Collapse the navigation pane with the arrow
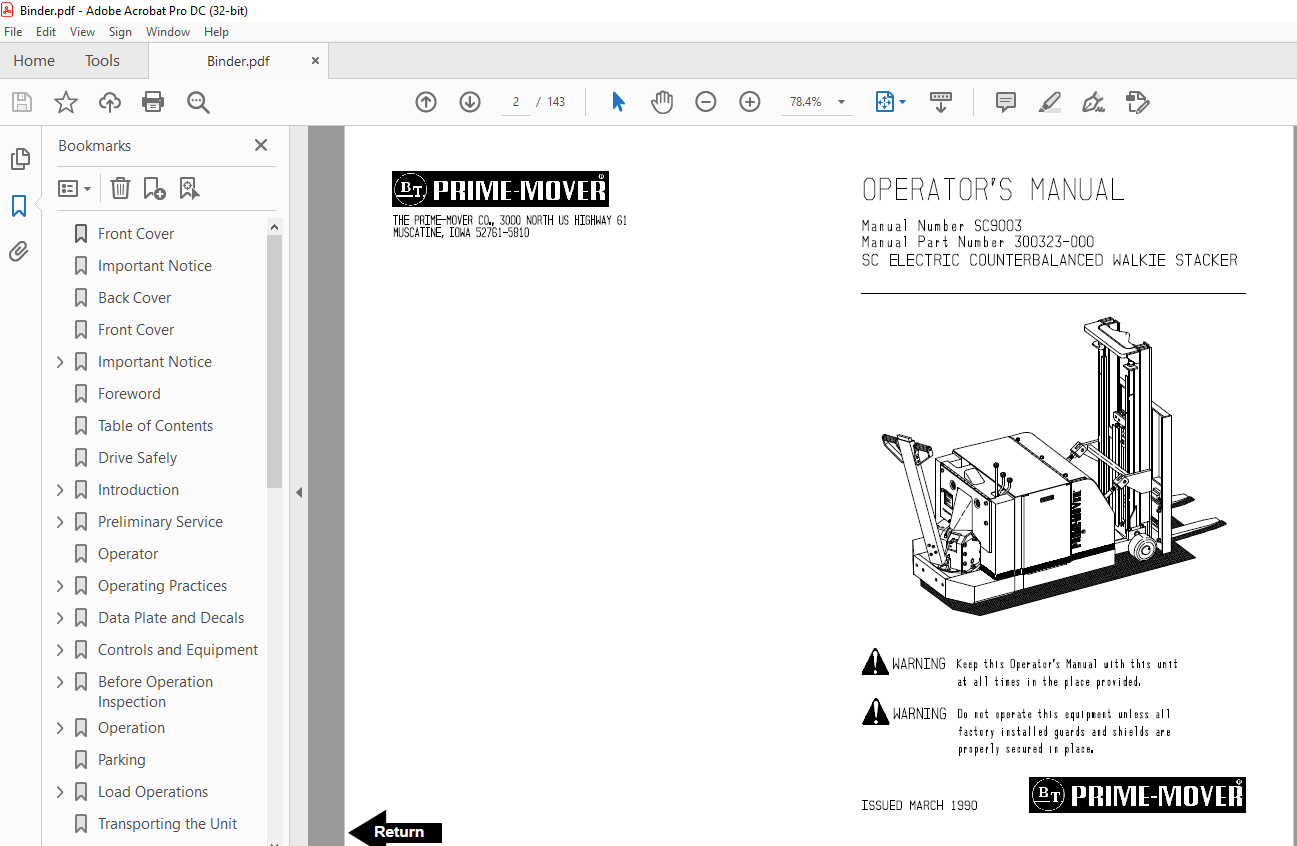1297x846 pixels. point(298,492)
